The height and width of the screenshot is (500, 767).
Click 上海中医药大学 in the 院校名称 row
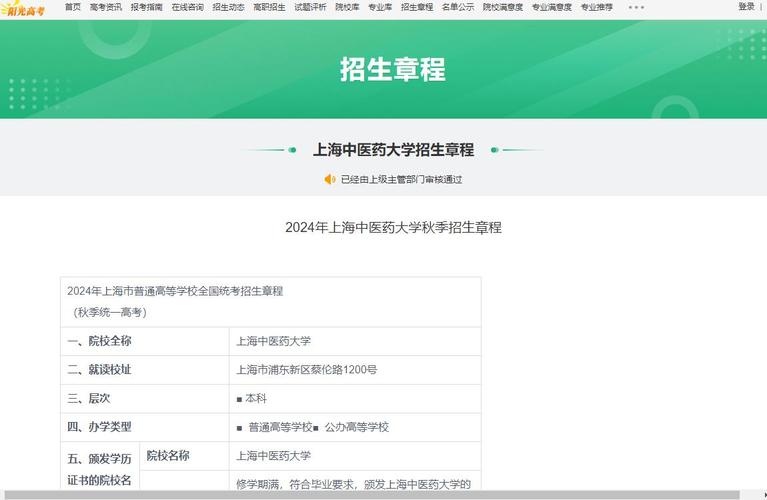tap(273, 456)
